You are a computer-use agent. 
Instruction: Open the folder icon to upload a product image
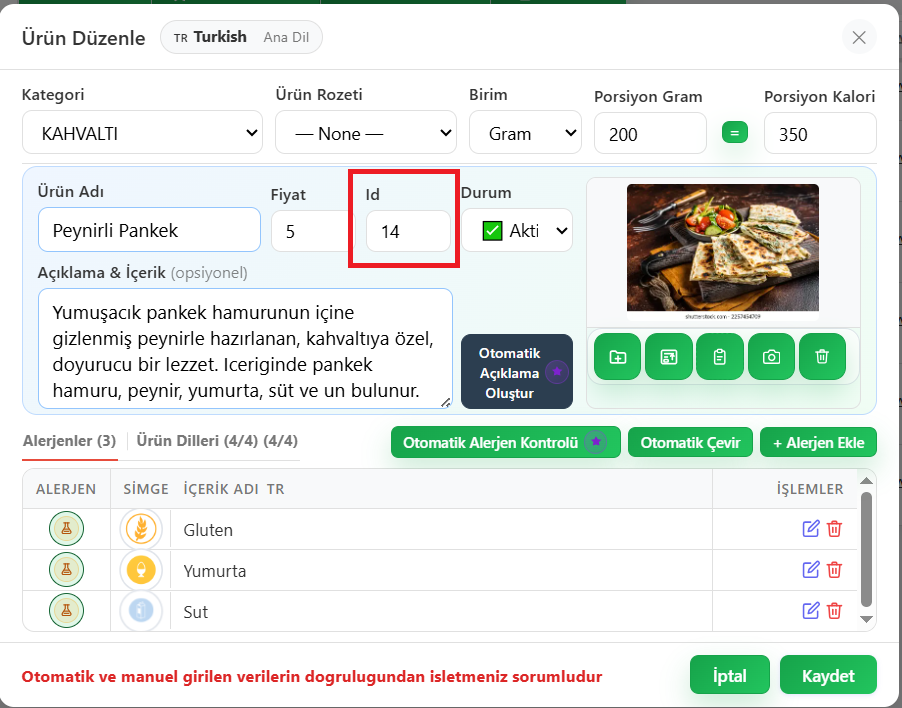point(617,356)
